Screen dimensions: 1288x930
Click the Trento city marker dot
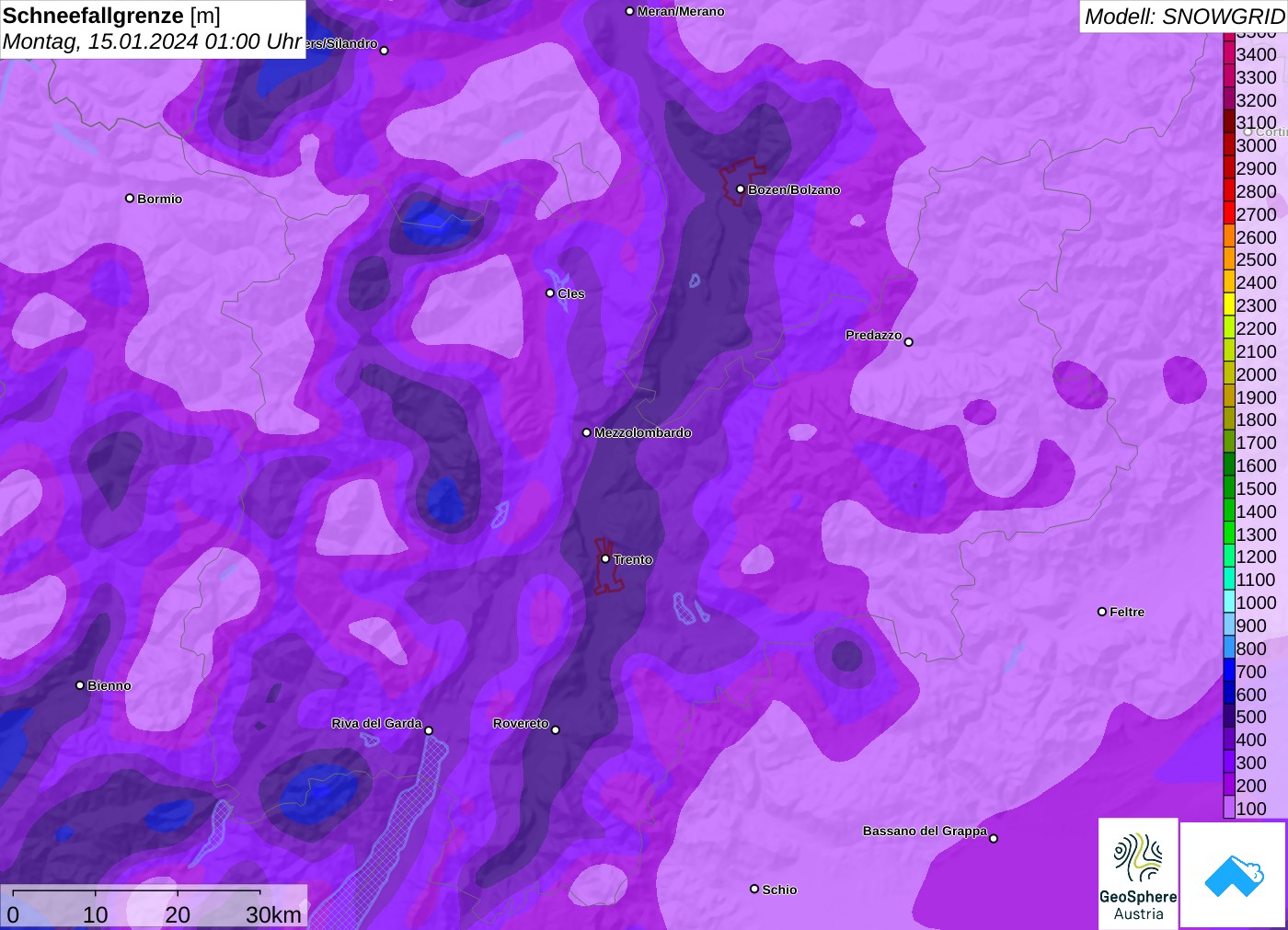click(605, 558)
